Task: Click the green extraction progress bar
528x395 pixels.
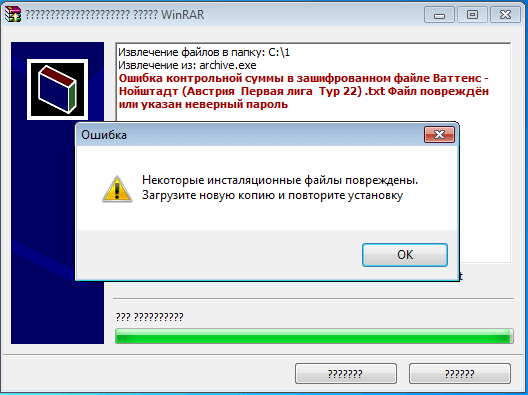Action: point(314,336)
